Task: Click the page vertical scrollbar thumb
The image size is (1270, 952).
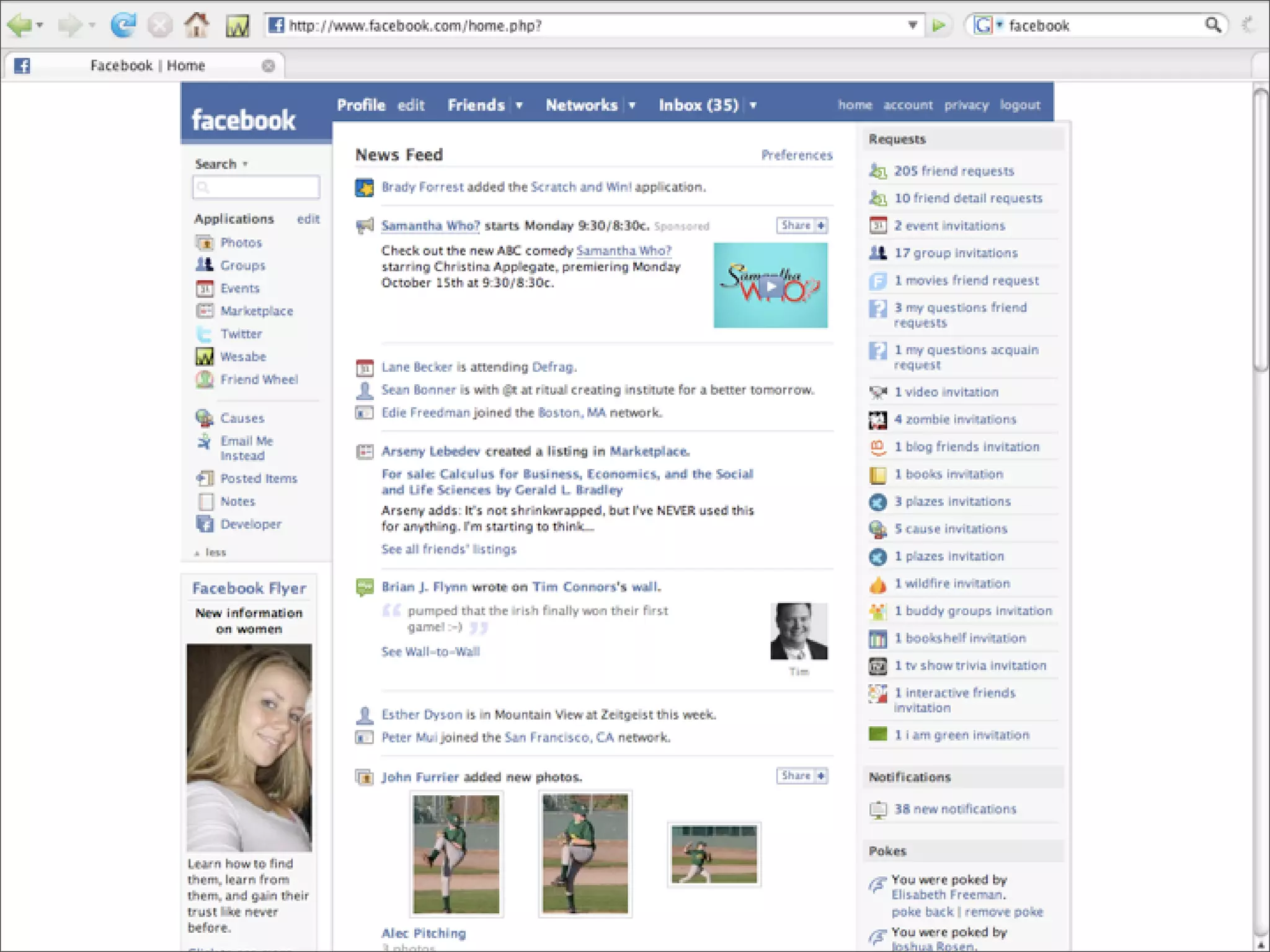Action: [1261, 229]
